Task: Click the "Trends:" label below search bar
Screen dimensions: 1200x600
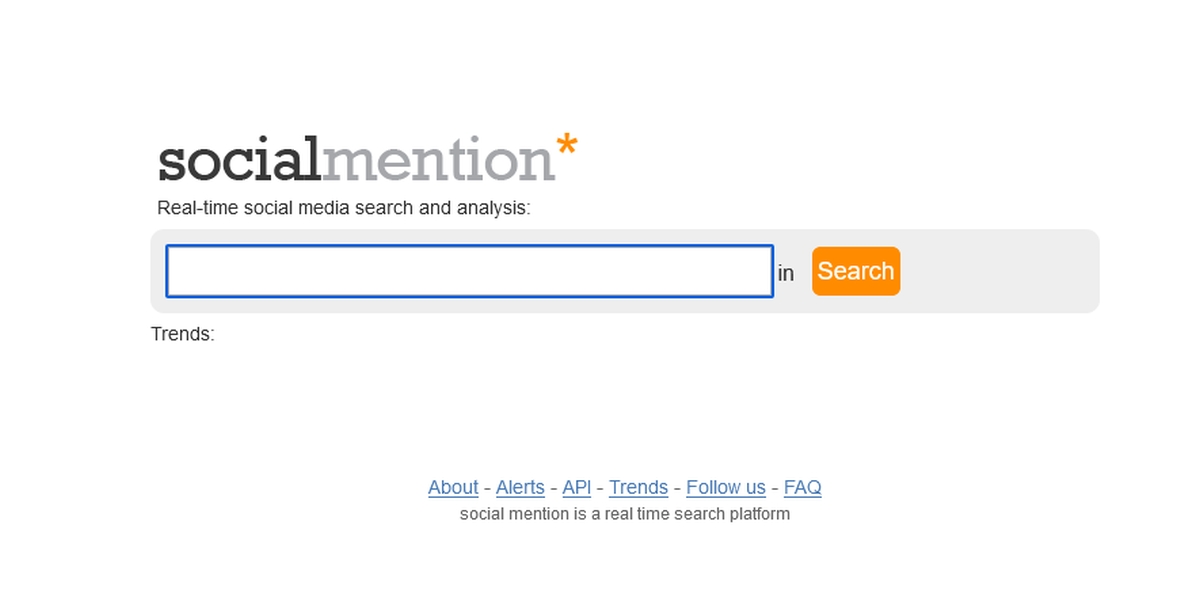Action: (182, 334)
